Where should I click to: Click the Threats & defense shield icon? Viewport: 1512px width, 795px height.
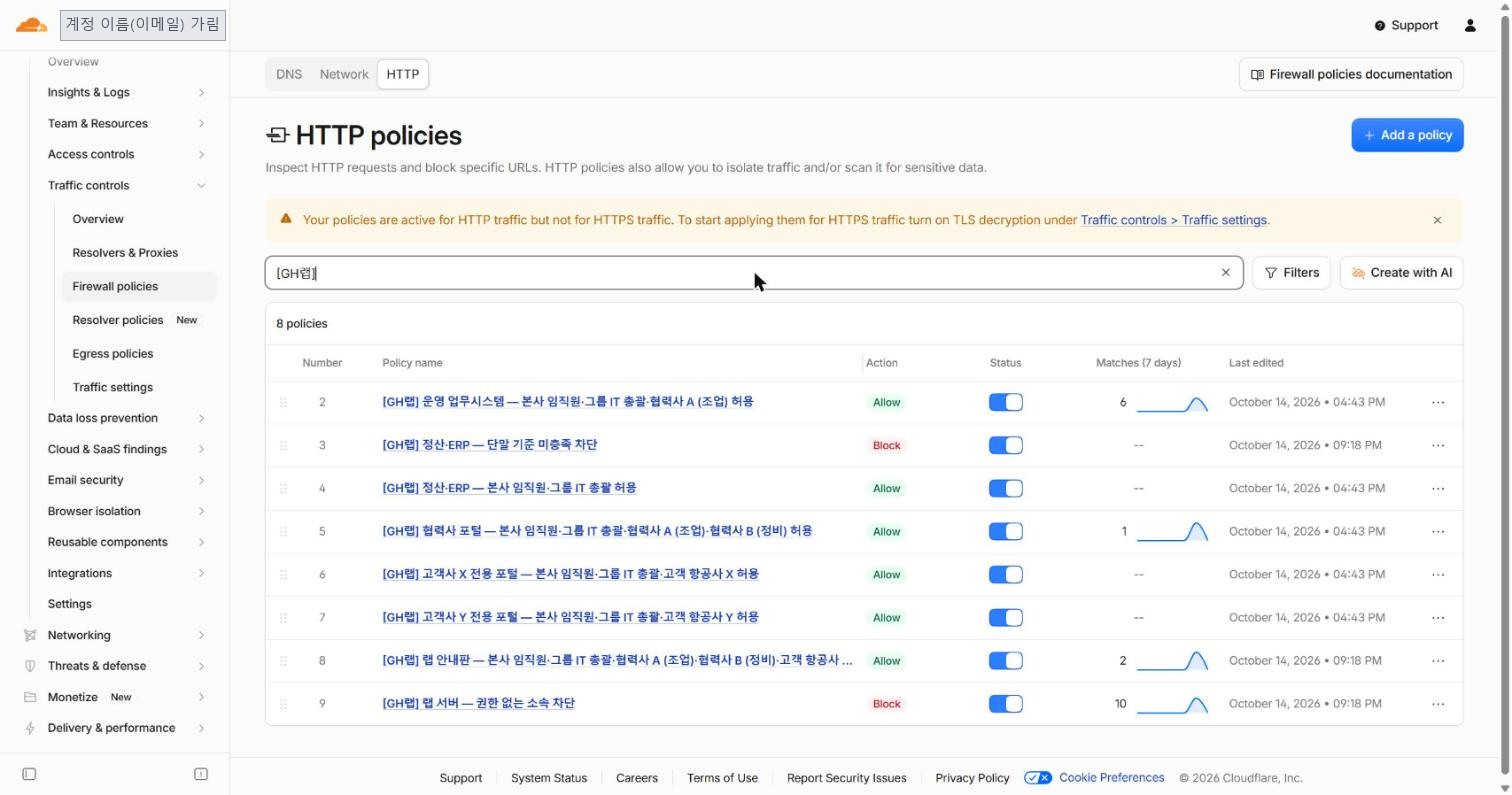30,666
